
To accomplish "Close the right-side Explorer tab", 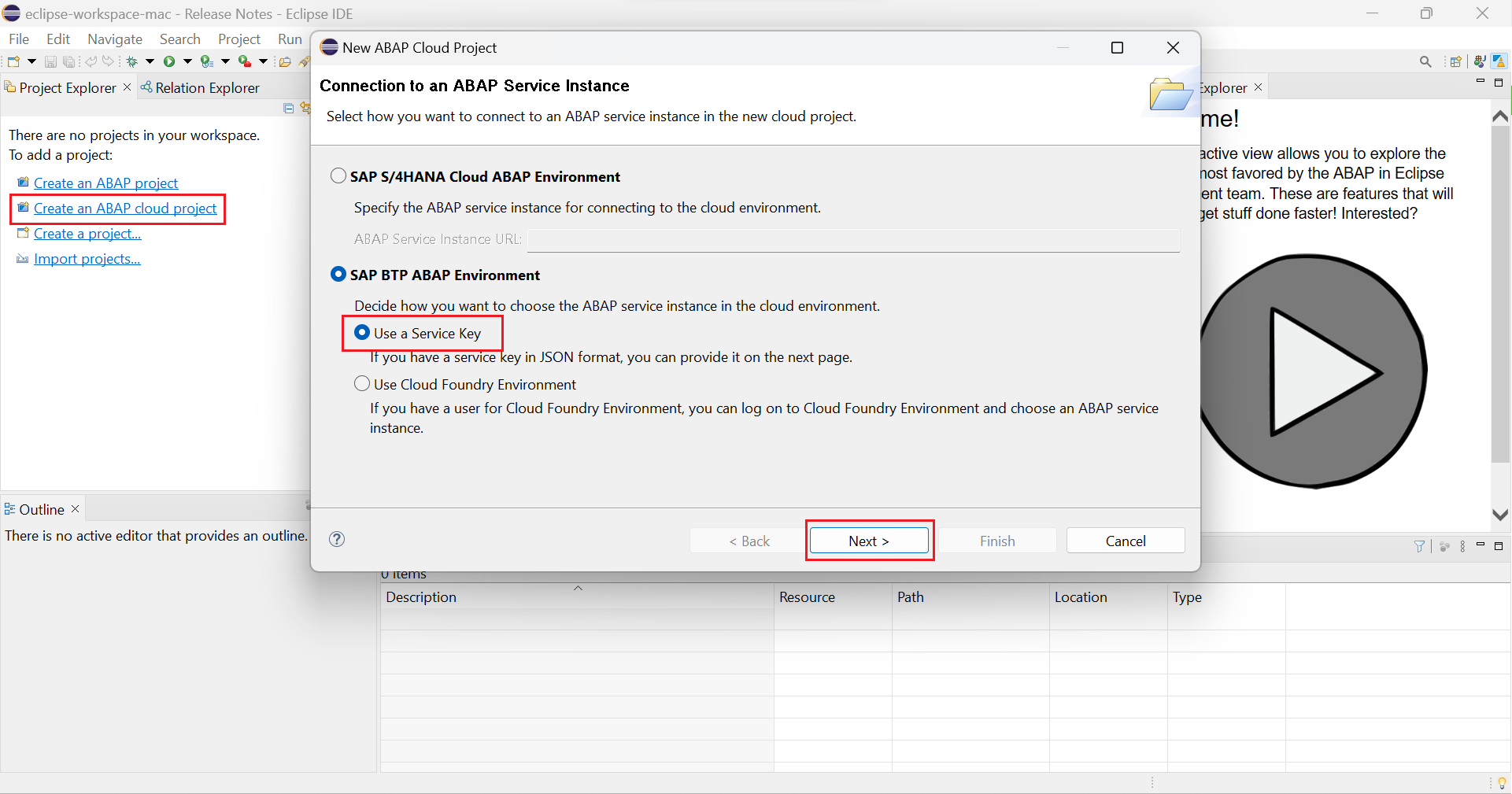I will [x=1258, y=87].
